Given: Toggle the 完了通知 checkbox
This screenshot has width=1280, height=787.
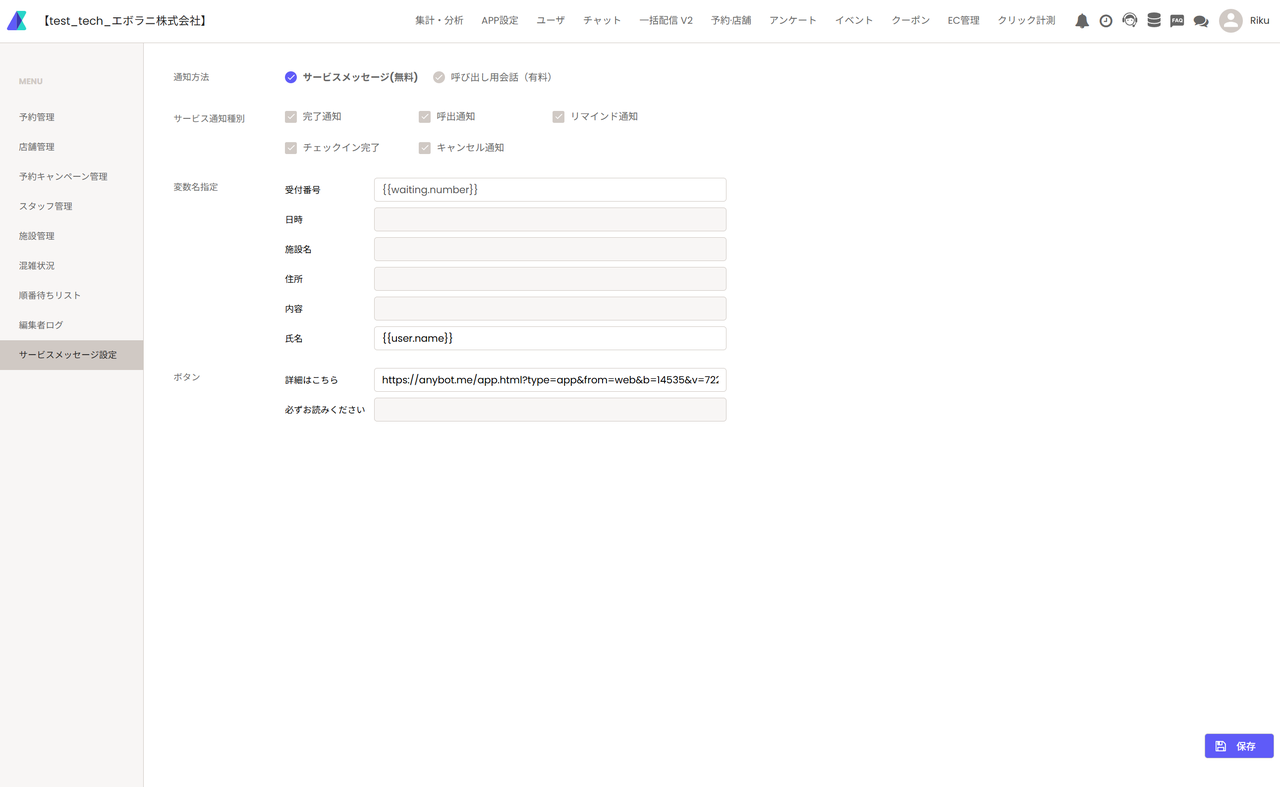Looking at the screenshot, I should tap(291, 117).
